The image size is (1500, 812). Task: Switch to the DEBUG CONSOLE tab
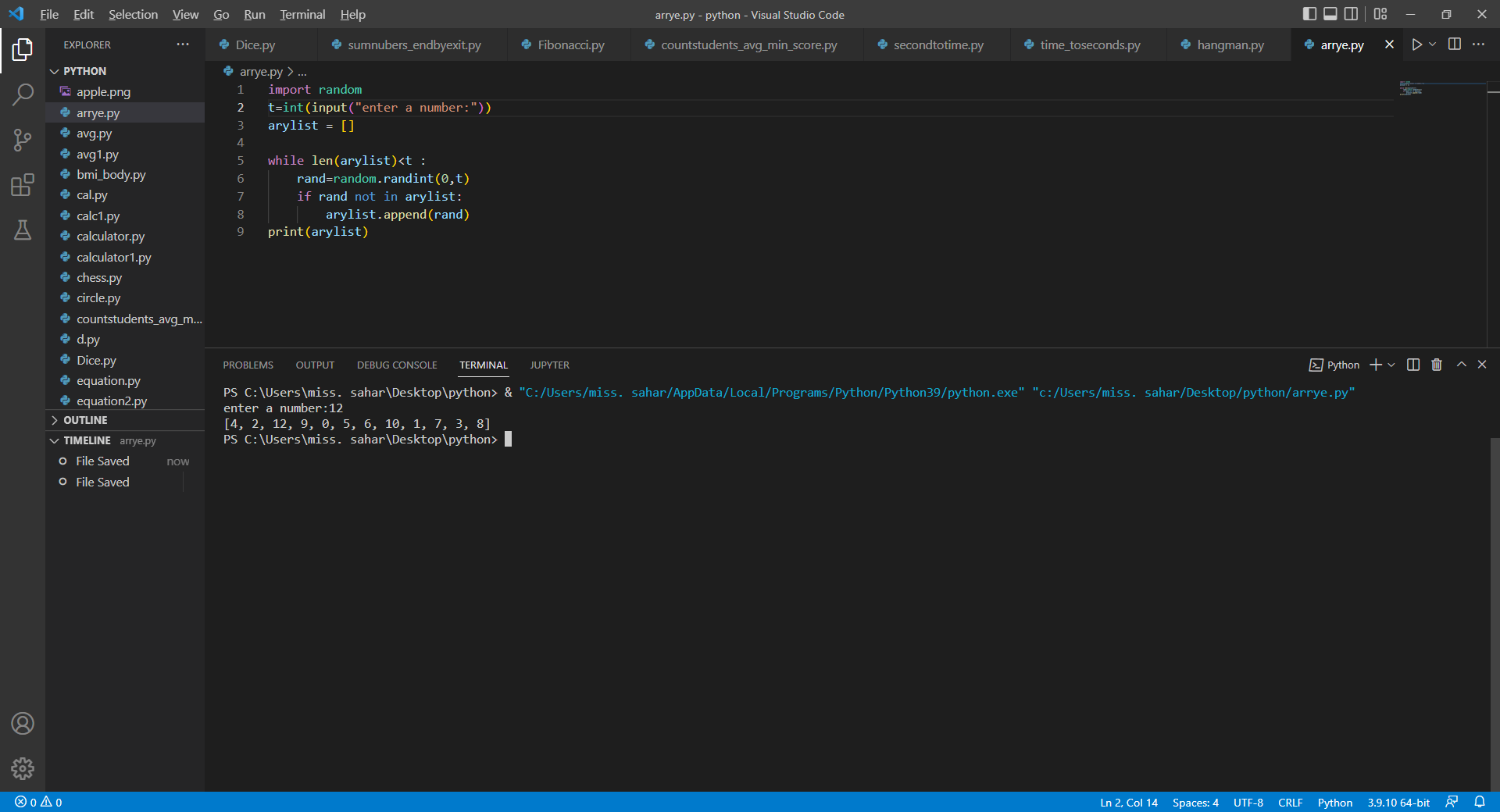tap(397, 365)
